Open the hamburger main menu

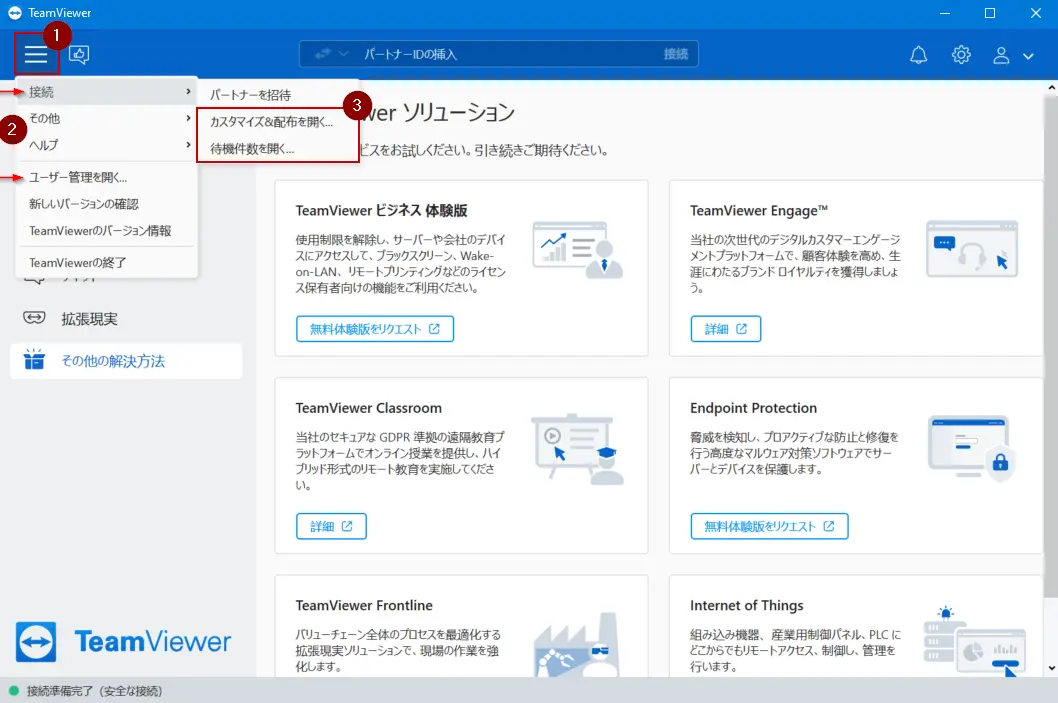[x=36, y=54]
